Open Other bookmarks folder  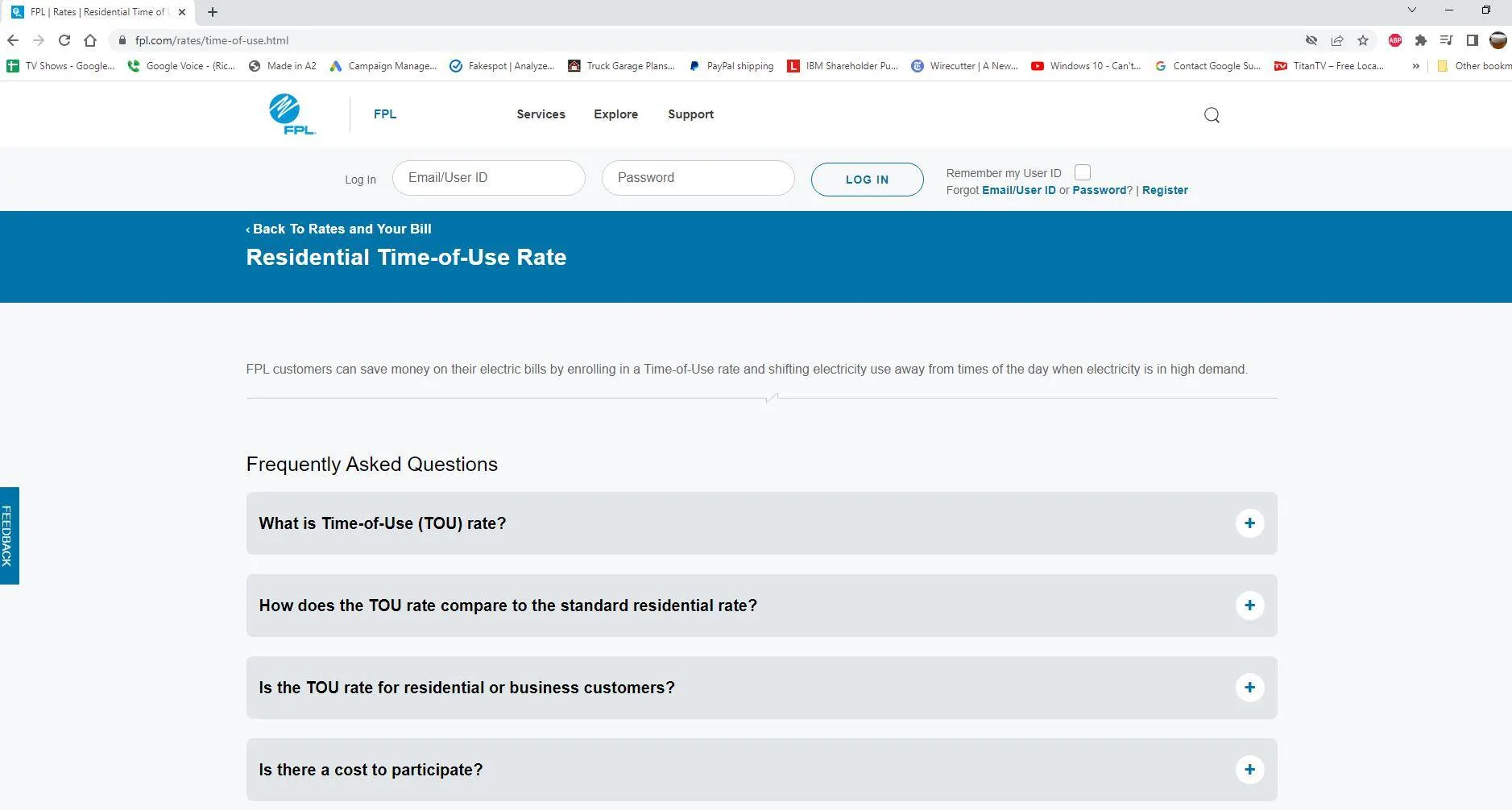tap(1473, 66)
